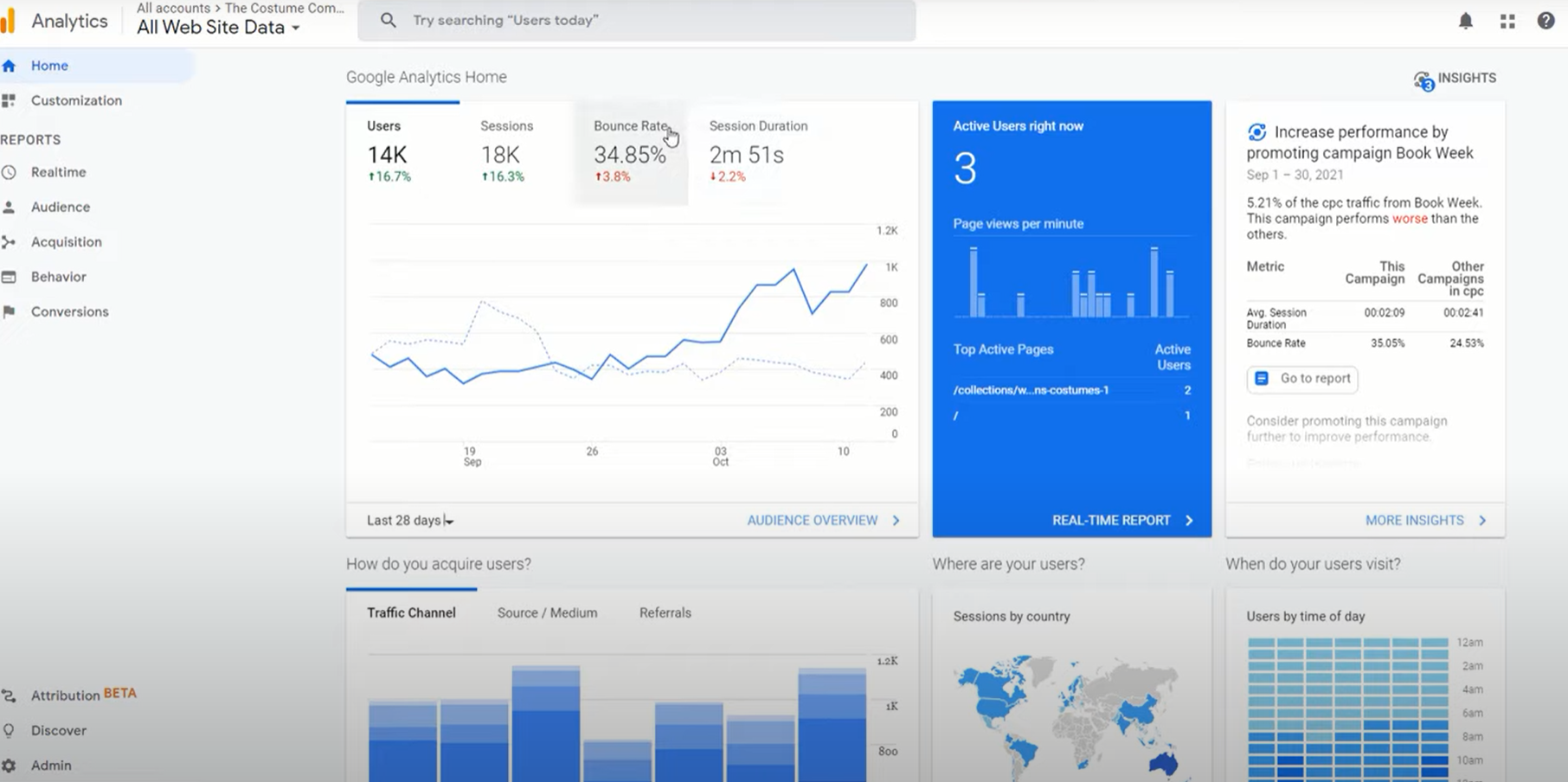The image size is (1568, 782).
Task: Open the Home section in sidebar
Action: (x=48, y=65)
